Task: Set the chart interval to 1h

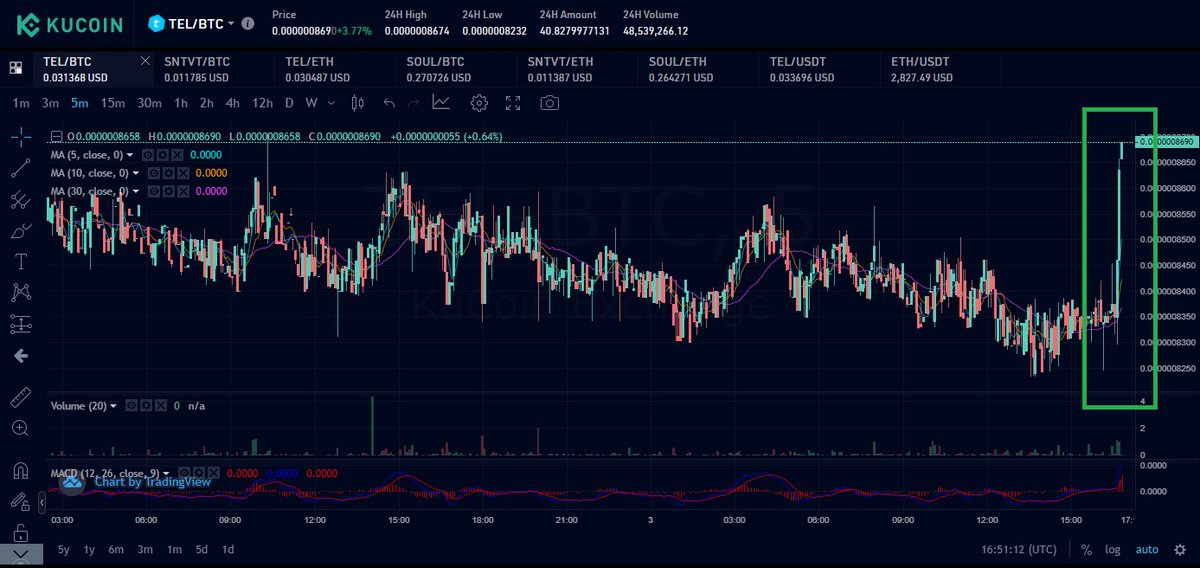Action: pyautogui.click(x=180, y=102)
